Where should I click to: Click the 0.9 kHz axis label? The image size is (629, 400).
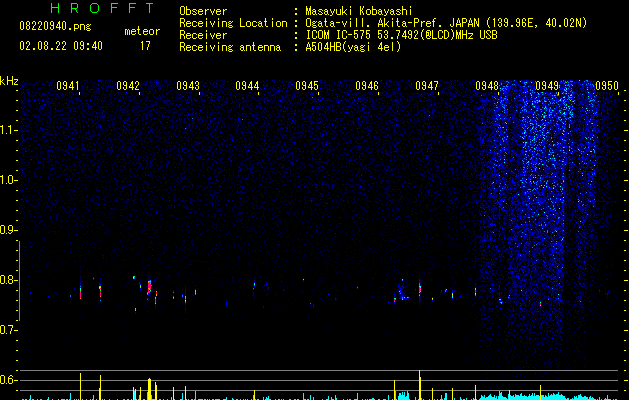click(8, 230)
